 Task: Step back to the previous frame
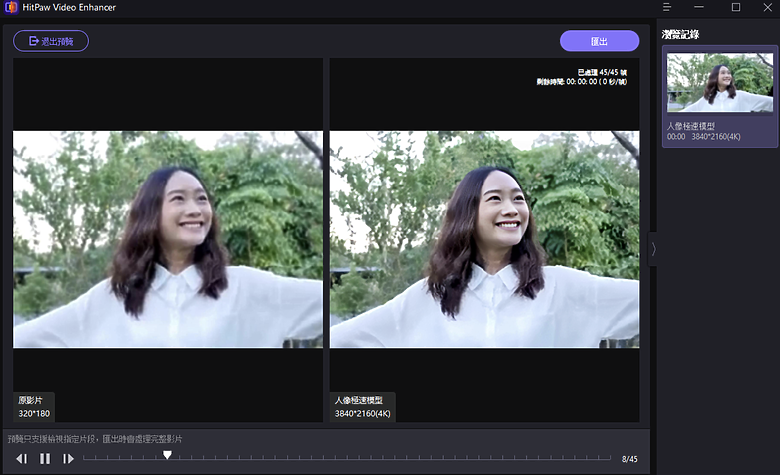[21, 459]
